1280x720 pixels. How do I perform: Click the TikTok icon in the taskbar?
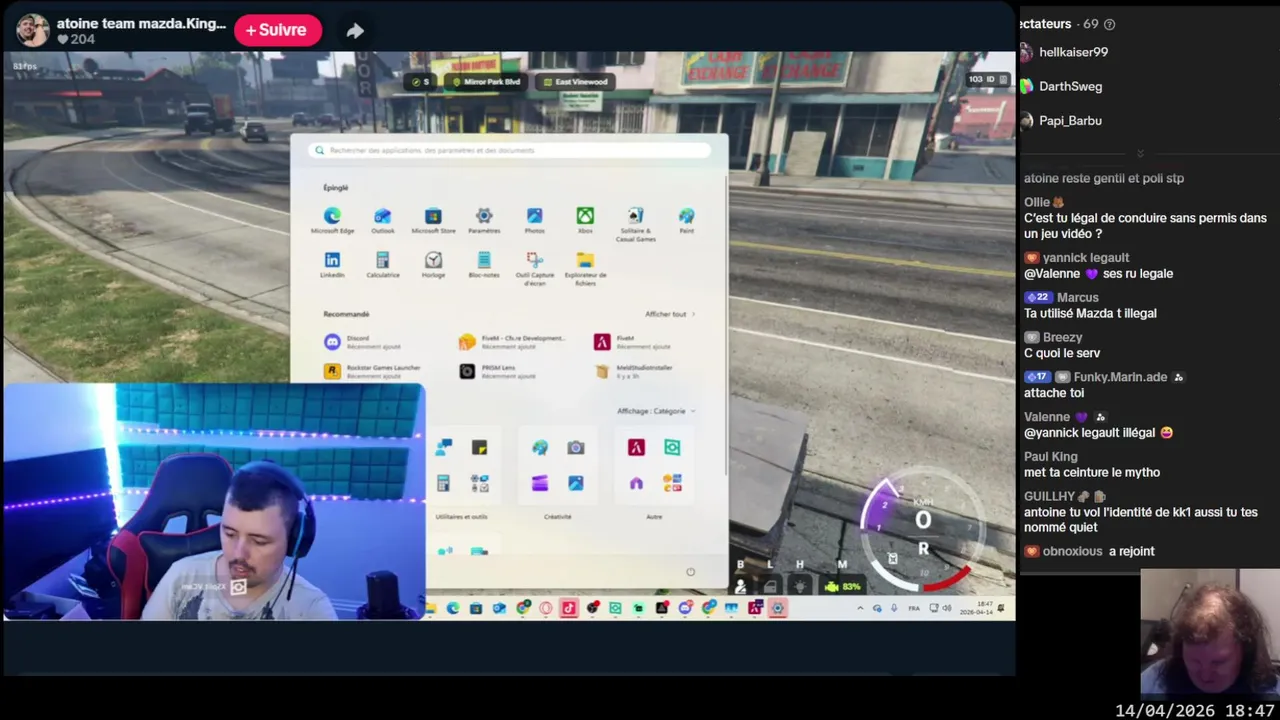[569, 608]
